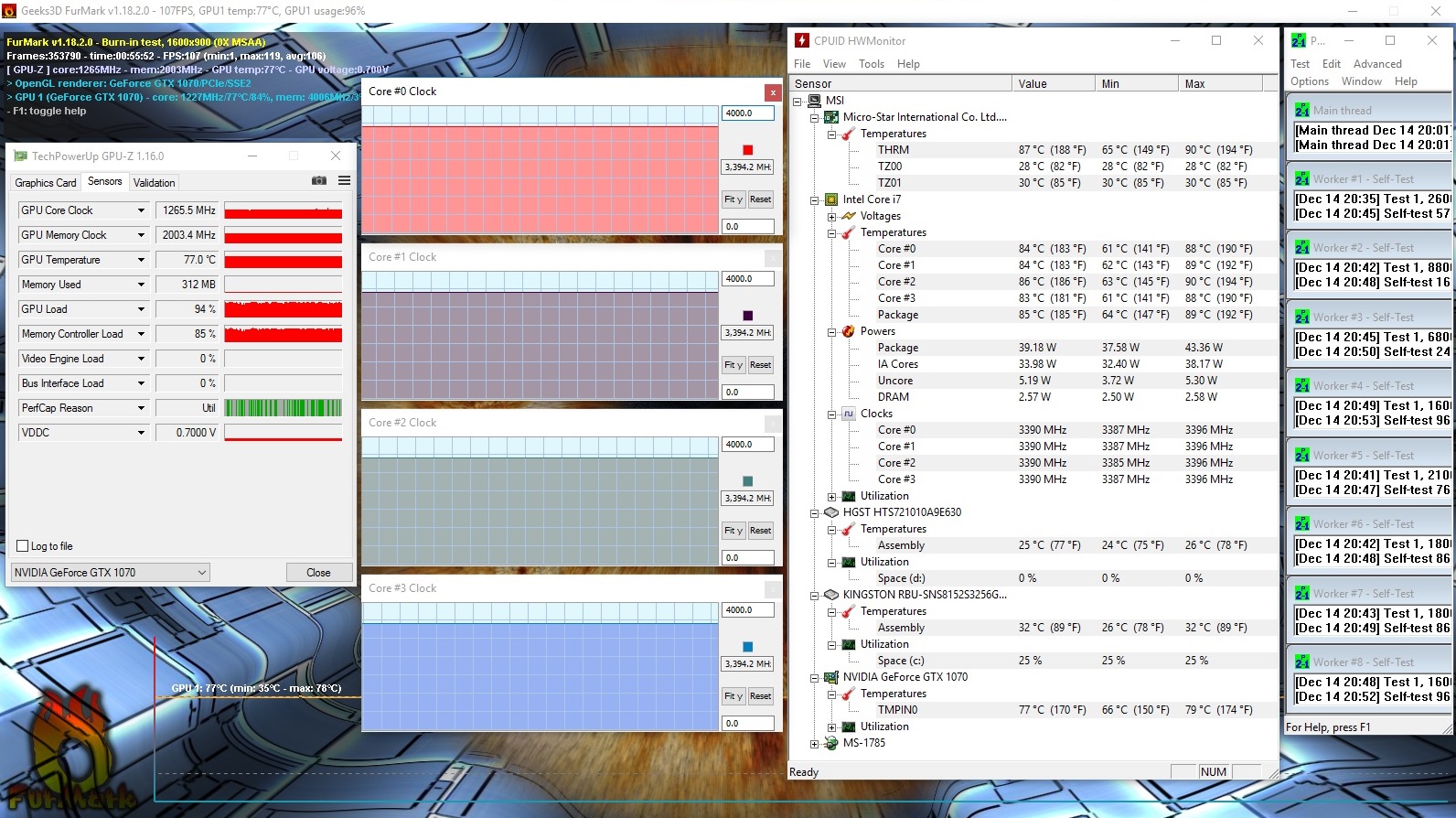Open the GPU Core Clock sensor dropdown

point(141,210)
